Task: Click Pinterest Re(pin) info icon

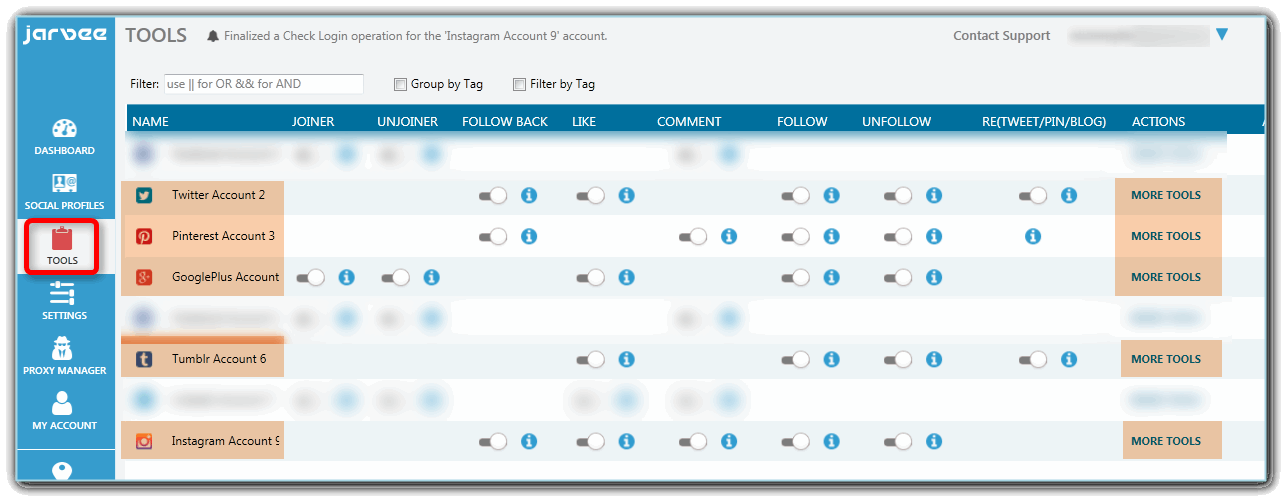Action: pos(1033,236)
